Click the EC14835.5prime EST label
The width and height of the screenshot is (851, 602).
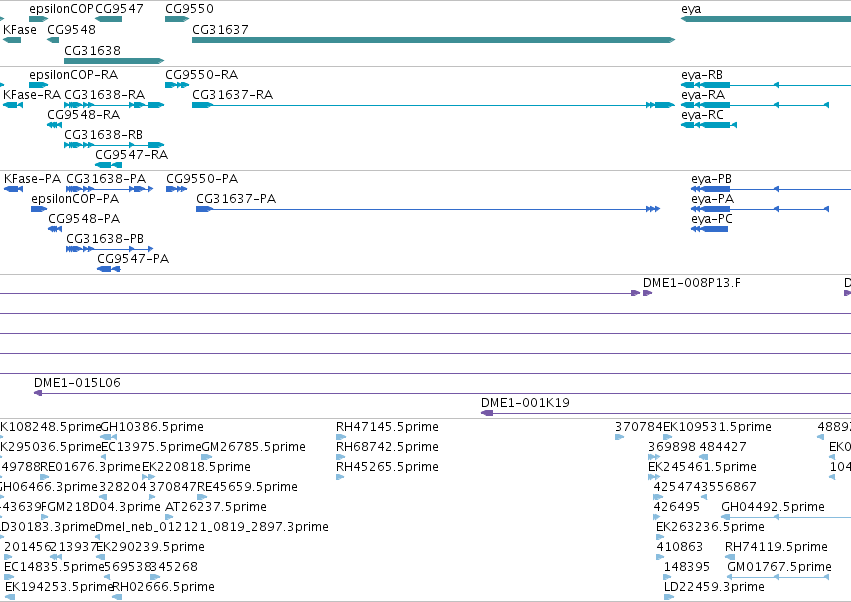click(x=54, y=567)
